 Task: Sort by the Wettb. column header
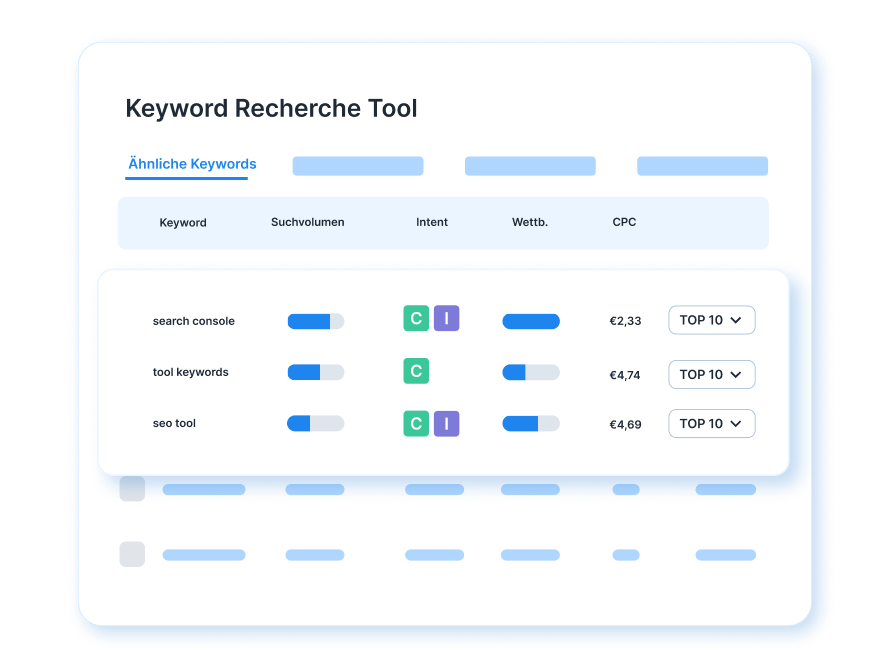coord(530,222)
